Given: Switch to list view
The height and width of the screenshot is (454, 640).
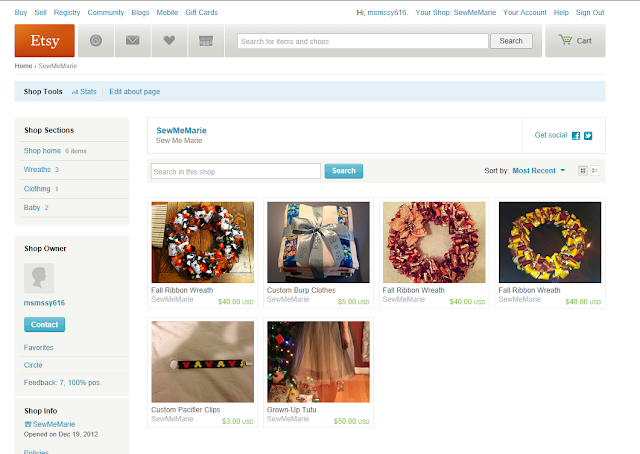Looking at the screenshot, I should pyautogui.click(x=595, y=171).
